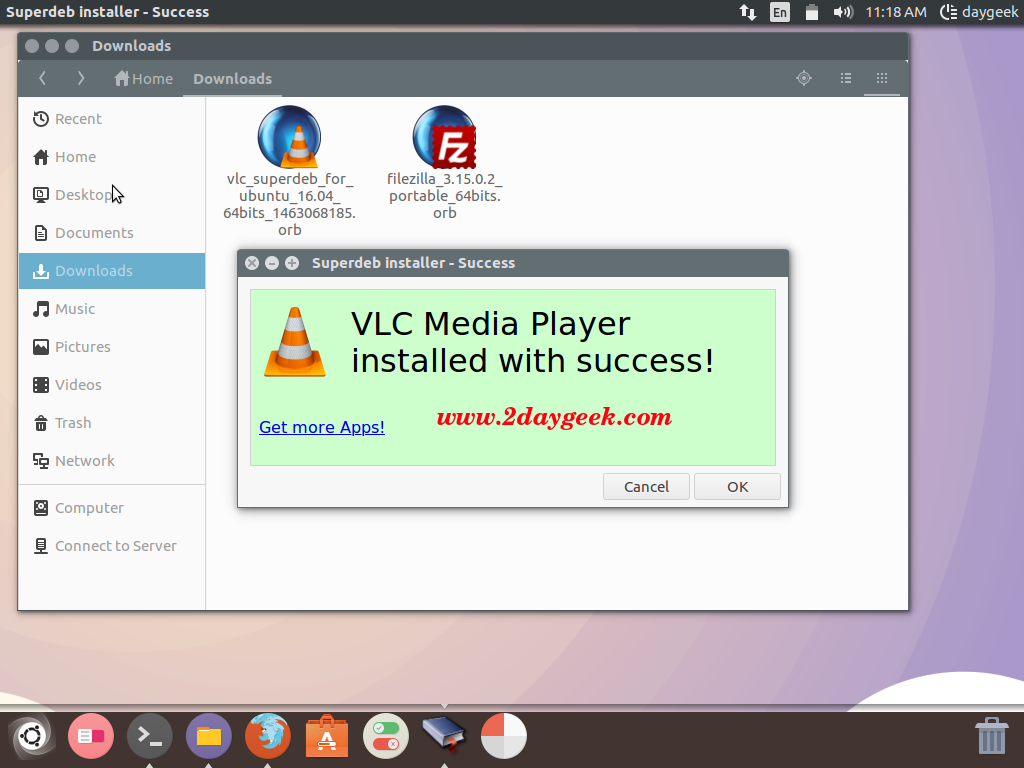Screen dimensions: 1024x768
Task: Open the Trash bin in the dock
Action: 991,736
